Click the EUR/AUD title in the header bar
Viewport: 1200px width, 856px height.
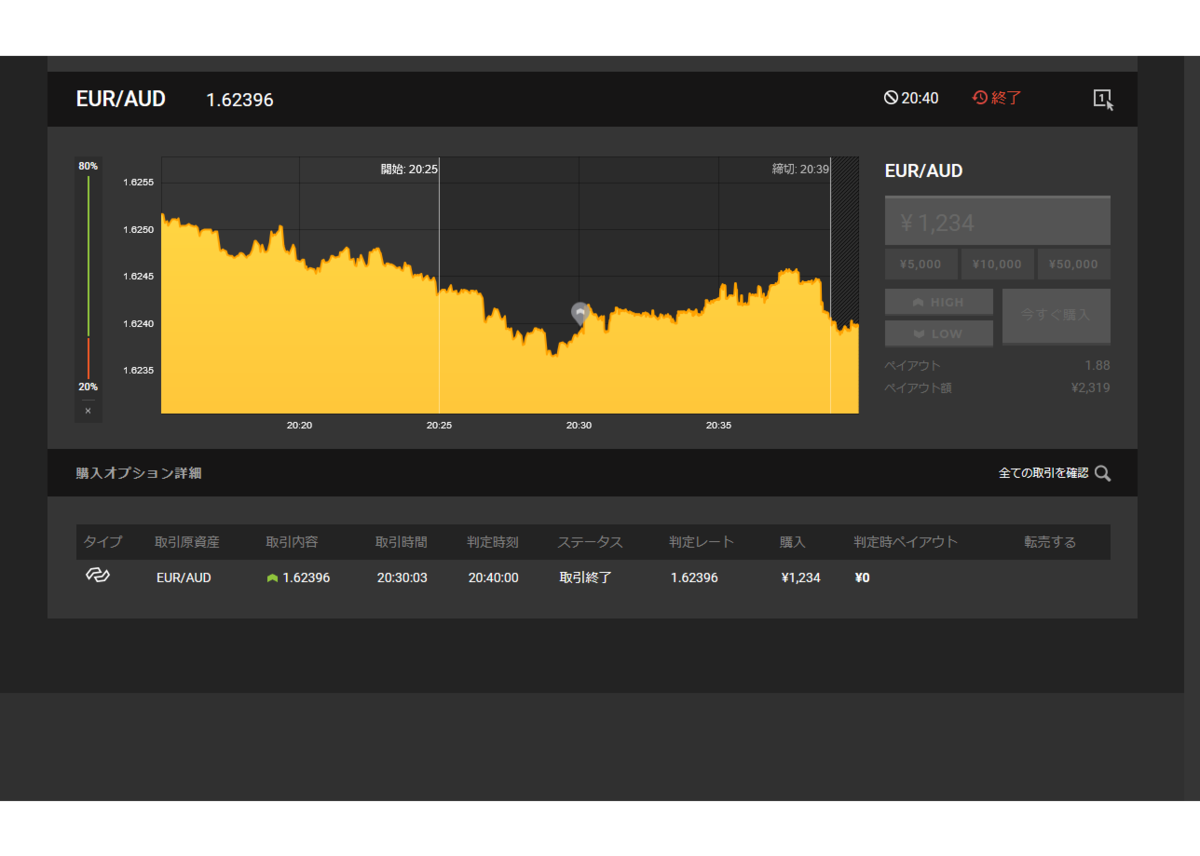click(121, 99)
